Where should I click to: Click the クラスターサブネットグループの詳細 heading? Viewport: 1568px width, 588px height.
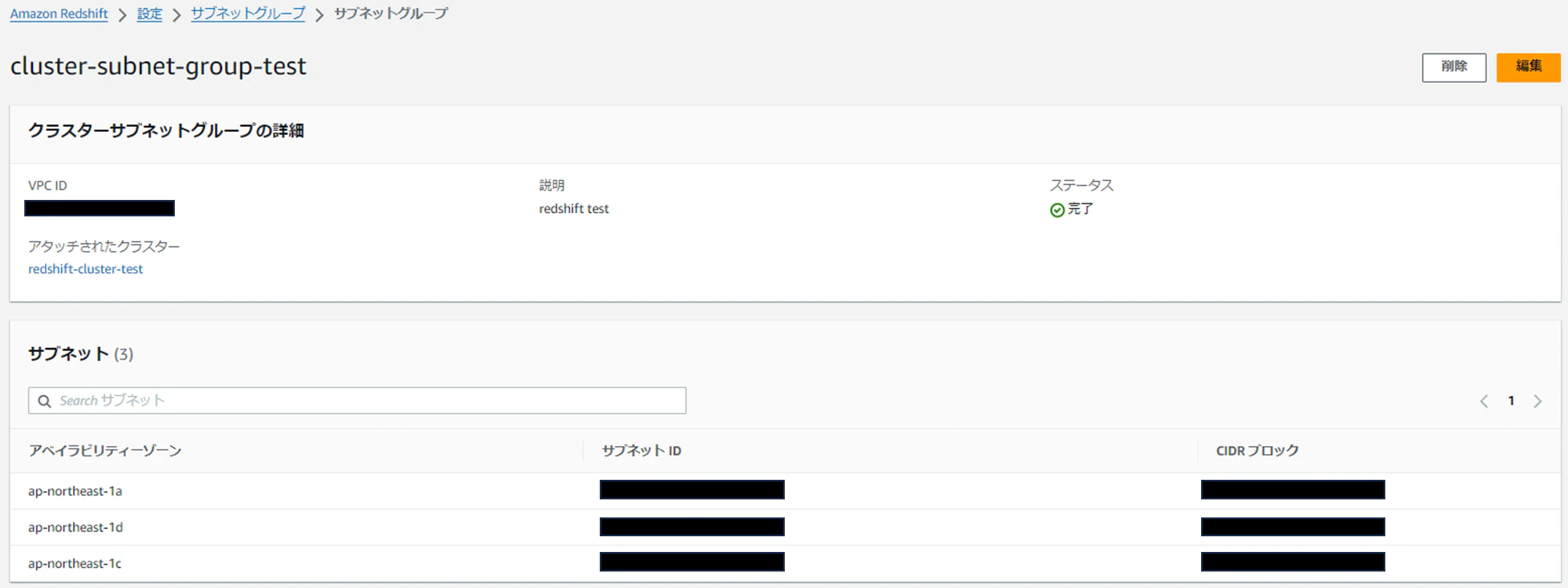point(166,131)
